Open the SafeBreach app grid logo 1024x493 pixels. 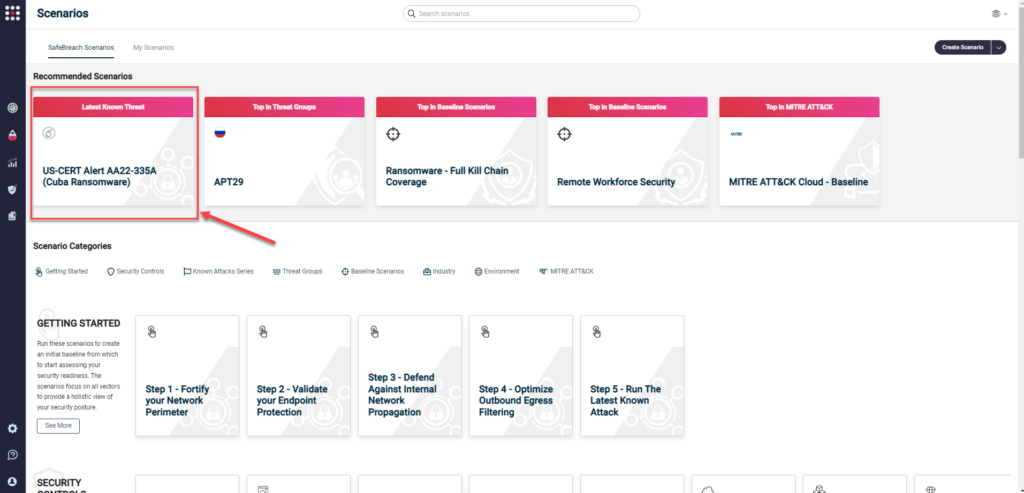[12, 14]
